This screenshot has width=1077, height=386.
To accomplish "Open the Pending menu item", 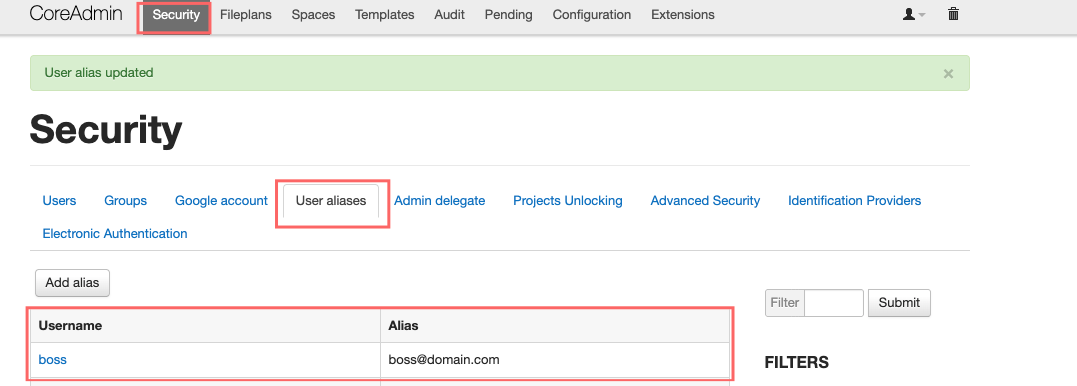I will click(508, 14).
